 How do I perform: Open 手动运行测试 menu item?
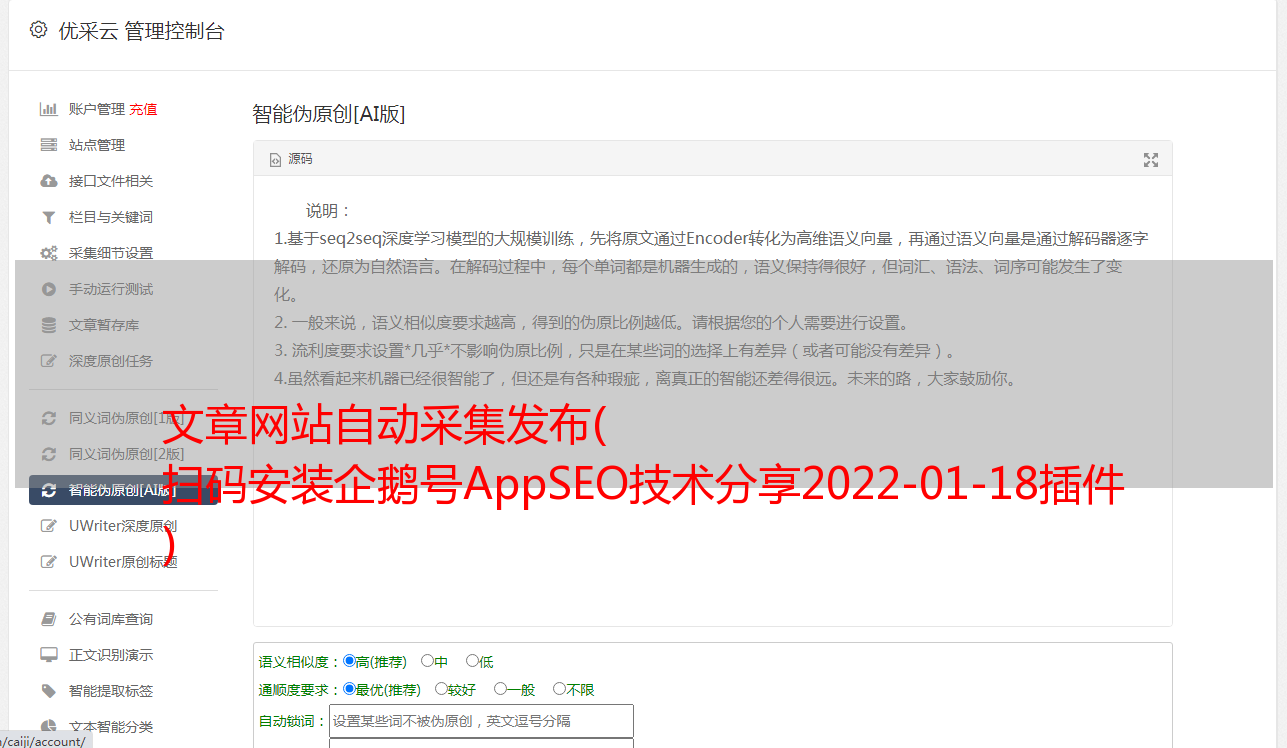[x=111, y=289]
